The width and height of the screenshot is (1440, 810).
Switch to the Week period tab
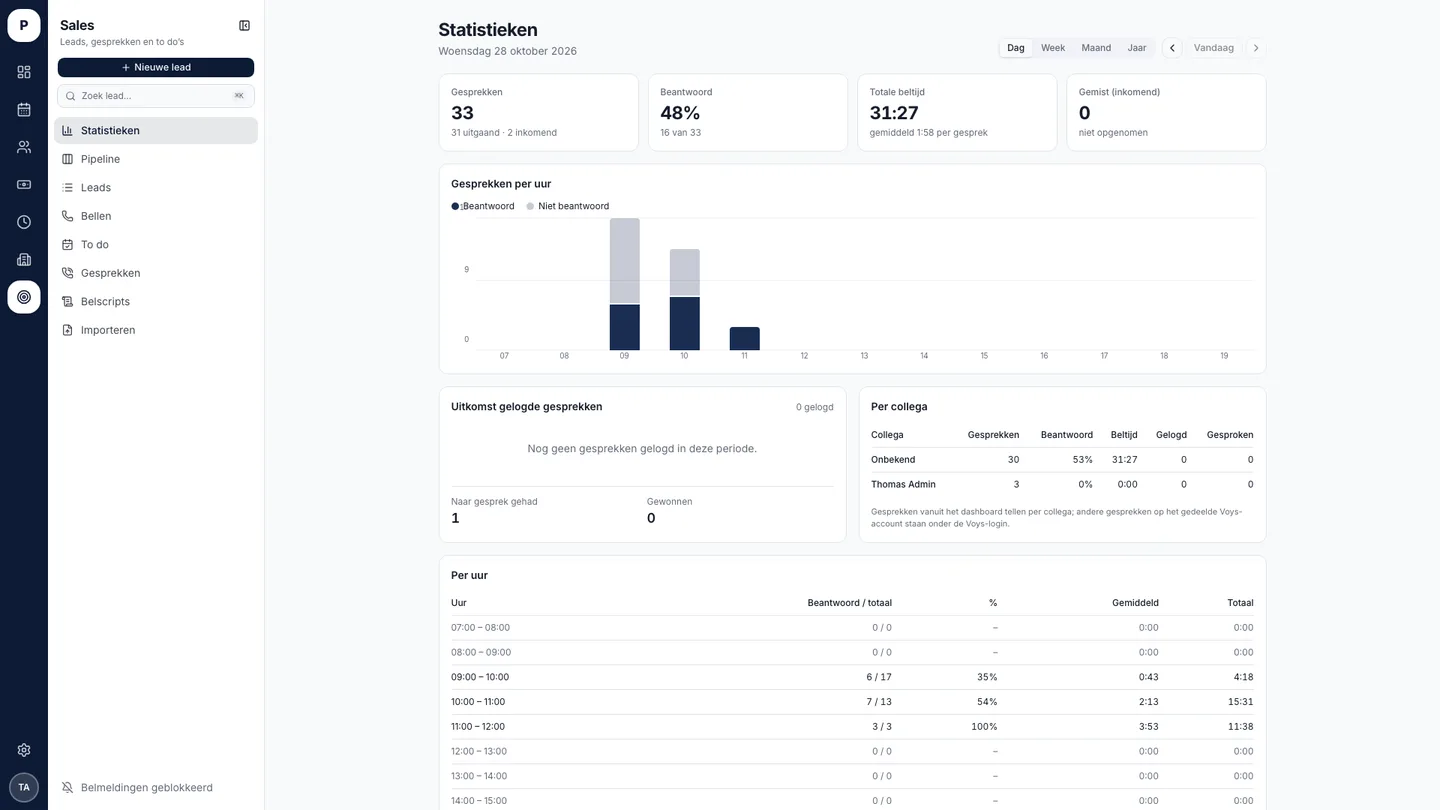coord(1053,48)
